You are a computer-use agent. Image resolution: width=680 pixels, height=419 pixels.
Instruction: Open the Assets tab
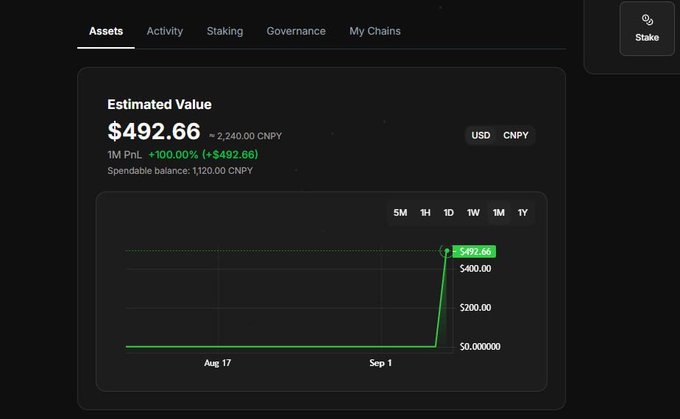[106, 31]
